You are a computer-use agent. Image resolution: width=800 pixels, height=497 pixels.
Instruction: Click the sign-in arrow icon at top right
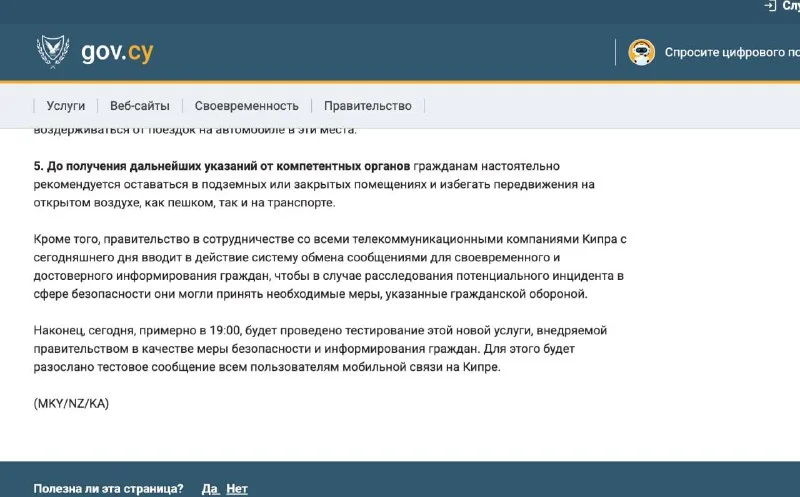pyautogui.click(x=769, y=6)
